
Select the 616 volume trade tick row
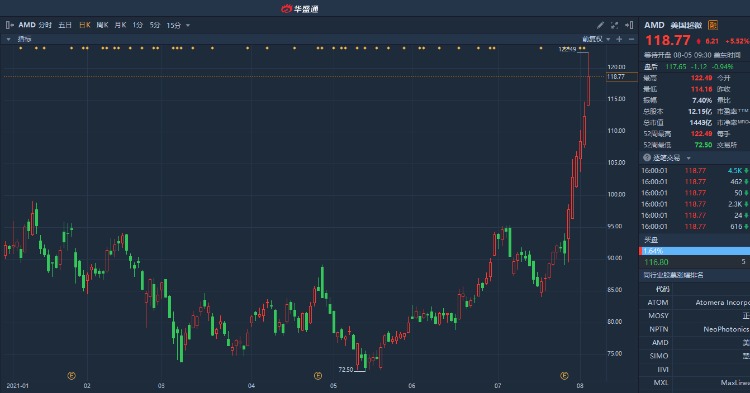click(x=695, y=227)
